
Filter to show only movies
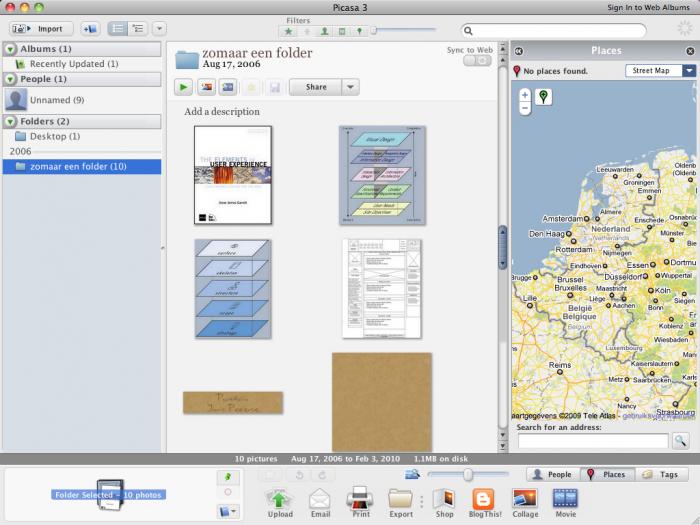click(342, 31)
